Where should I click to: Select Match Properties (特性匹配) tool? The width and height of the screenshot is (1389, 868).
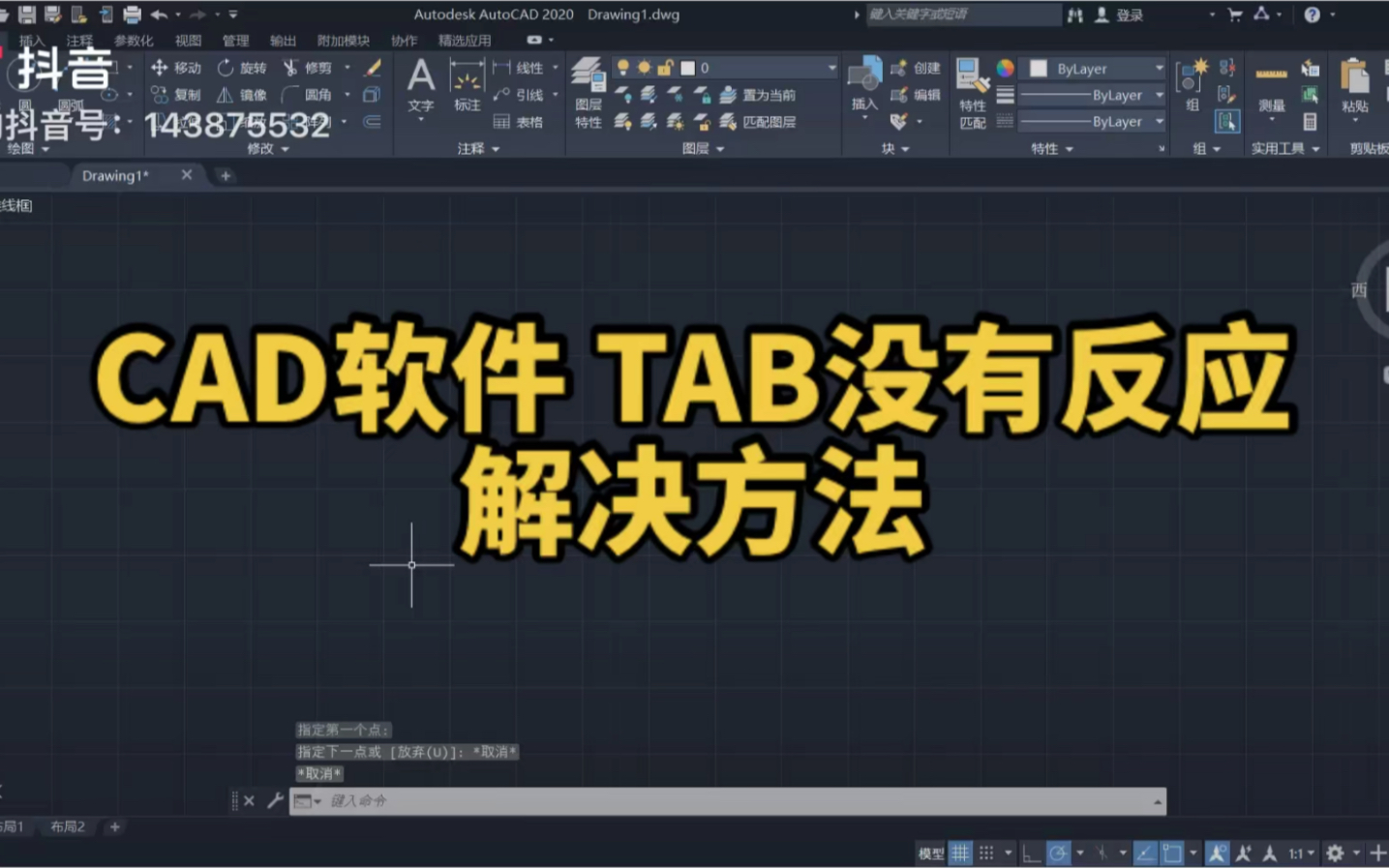[x=973, y=93]
